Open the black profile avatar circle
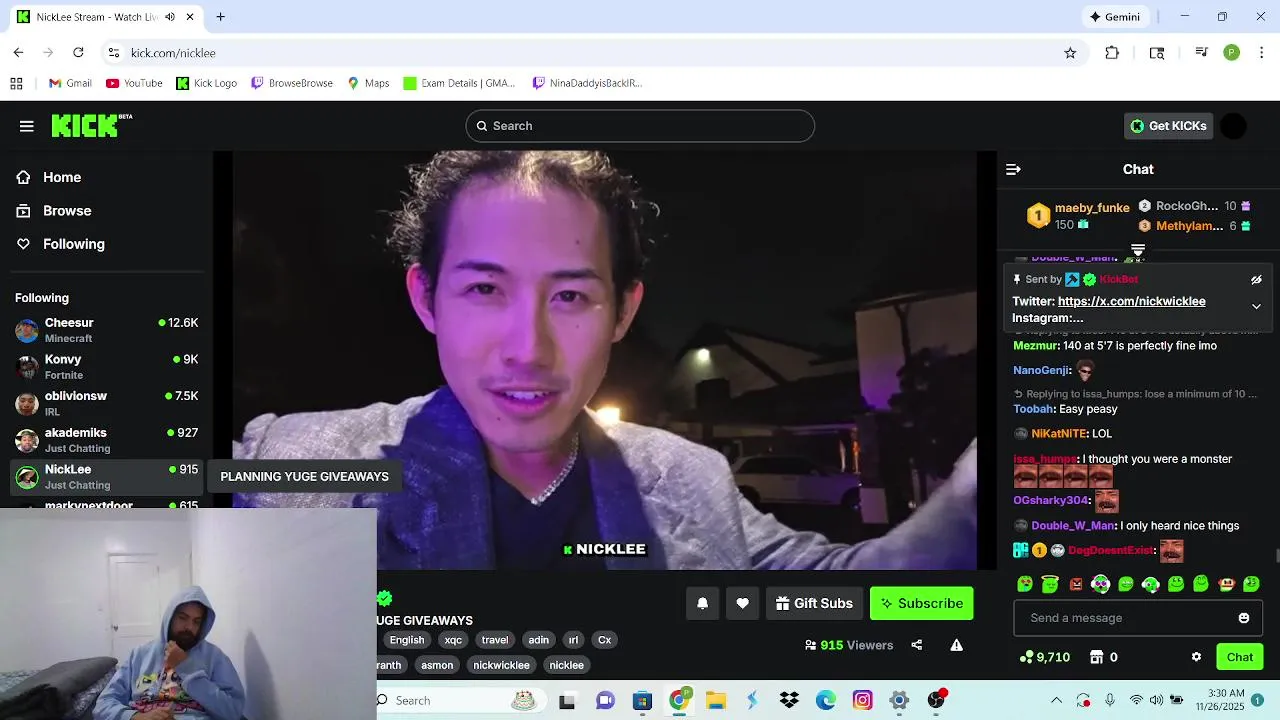The width and height of the screenshot is (1280, 720). click(x=1234, y=126)
